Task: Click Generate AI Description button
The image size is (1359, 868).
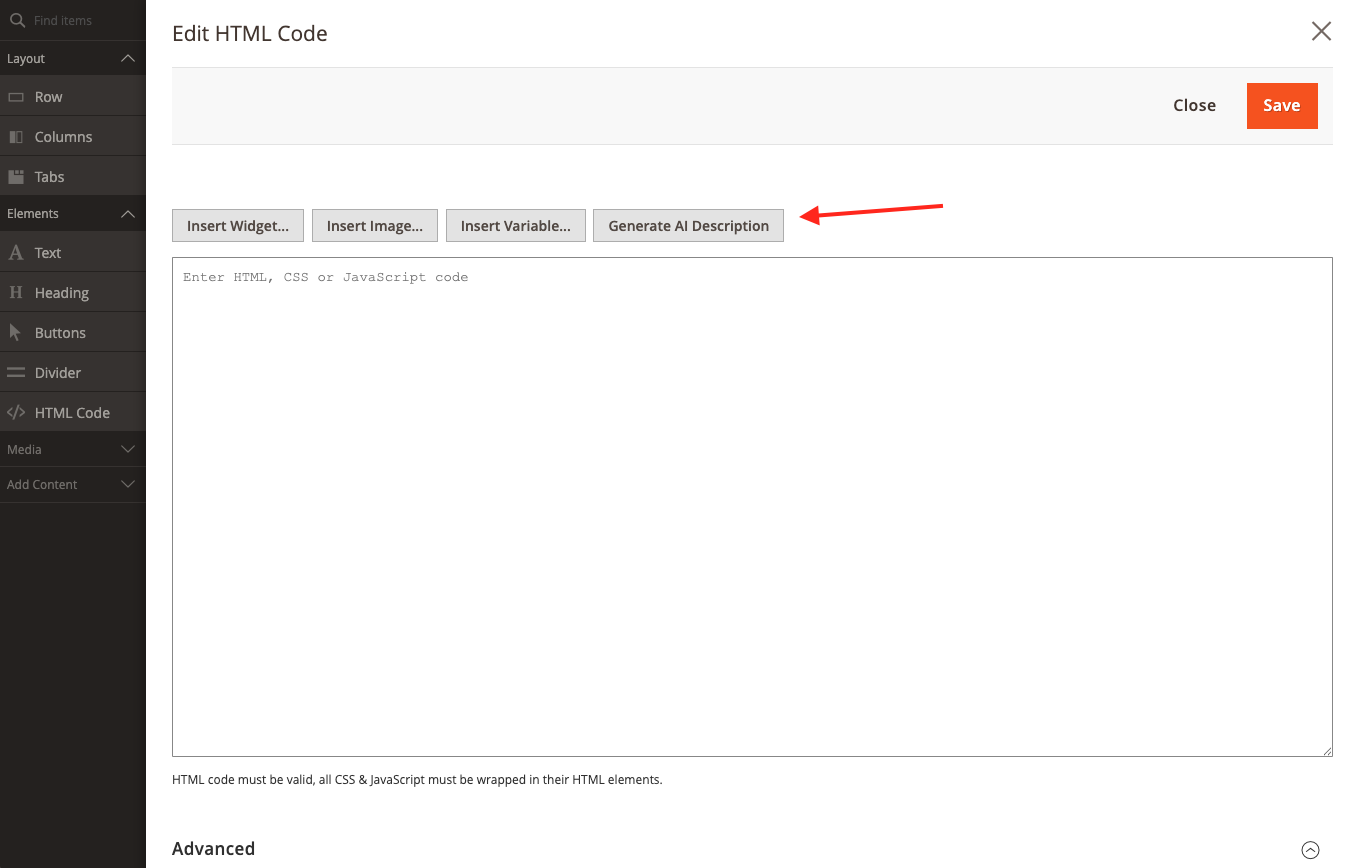Action: (688, 226)
